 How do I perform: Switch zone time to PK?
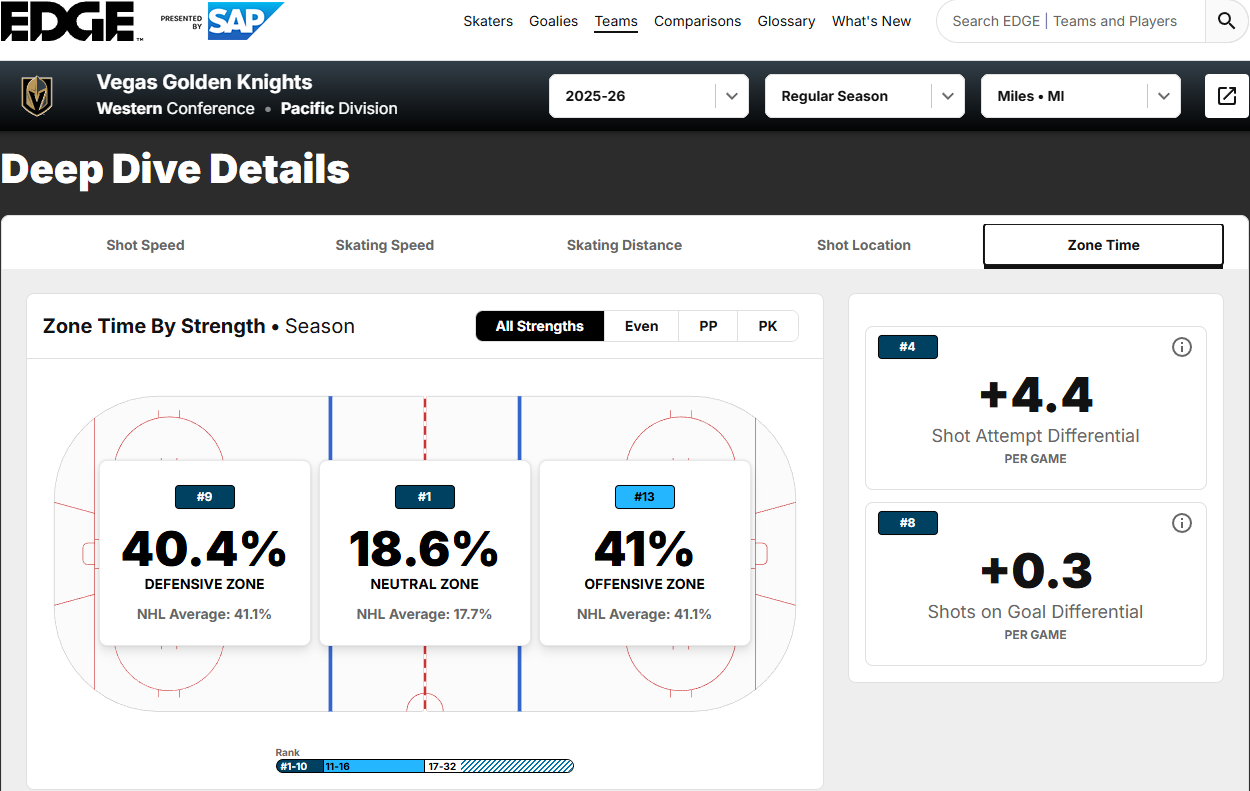[x=767, y=326]
